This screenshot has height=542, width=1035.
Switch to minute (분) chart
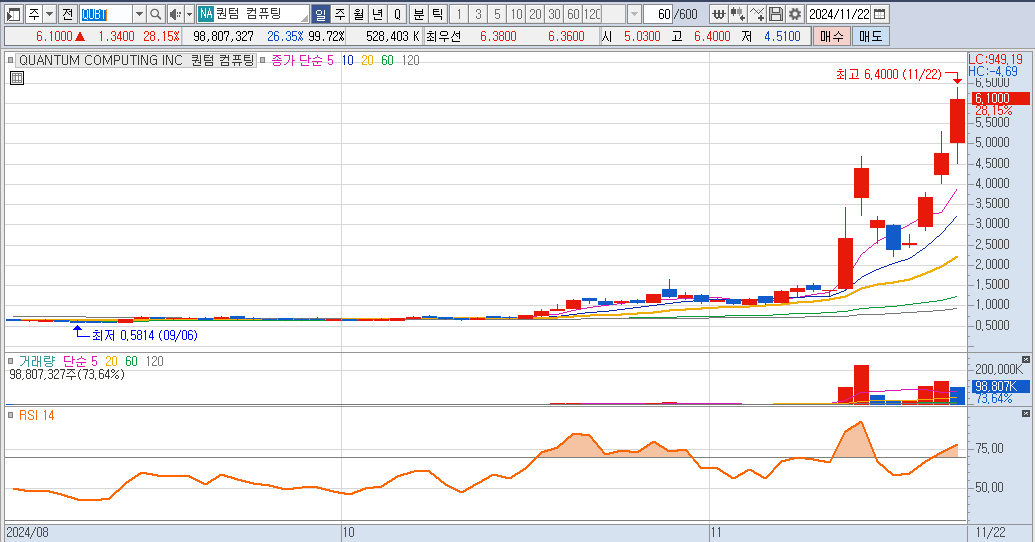(419, 14)
